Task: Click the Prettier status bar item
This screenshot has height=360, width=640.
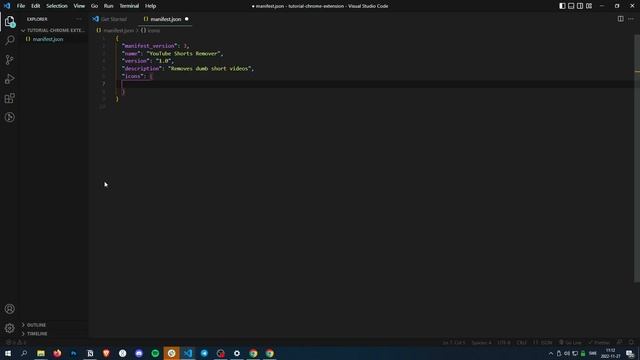Action: (x=599, y=342)
